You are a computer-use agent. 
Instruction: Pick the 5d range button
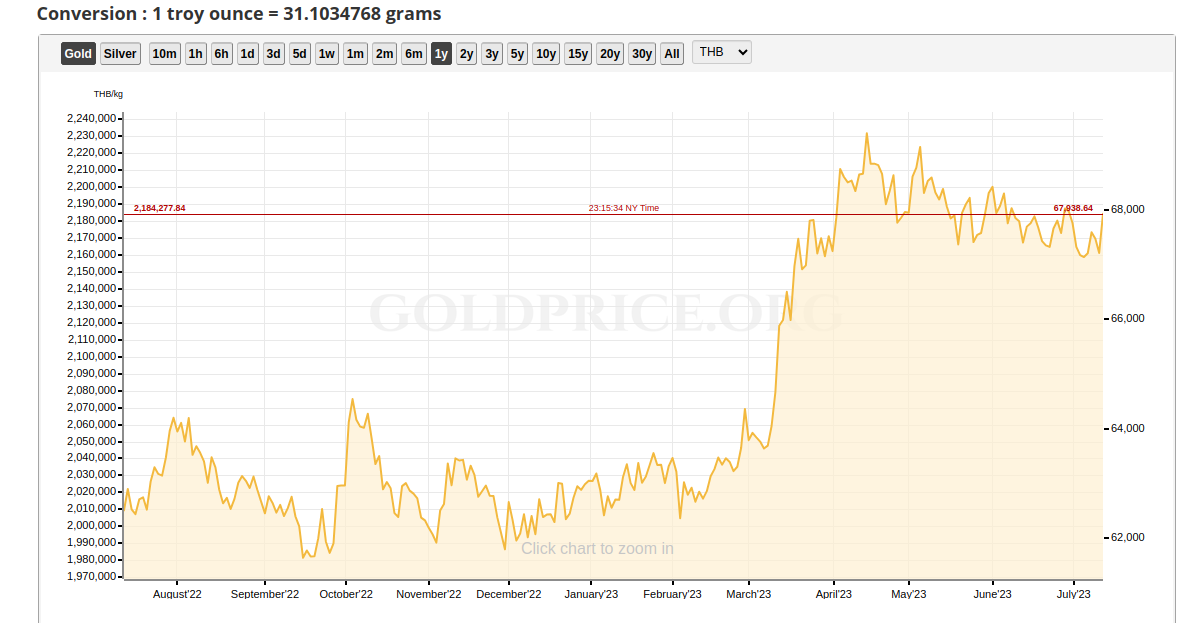click(x=300, y=54)
